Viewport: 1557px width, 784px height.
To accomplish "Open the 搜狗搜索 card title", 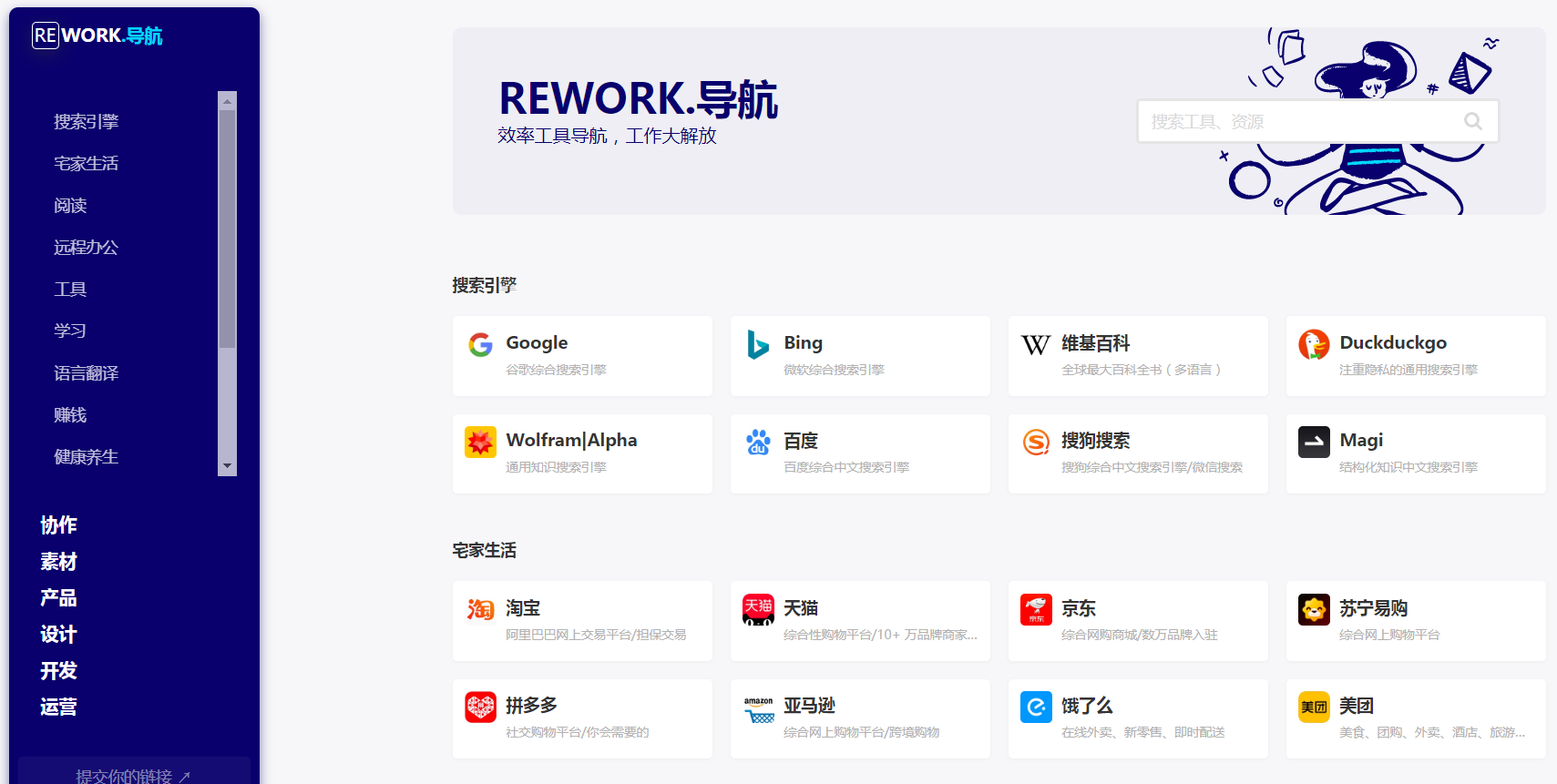I will [x=1096, y=441].
